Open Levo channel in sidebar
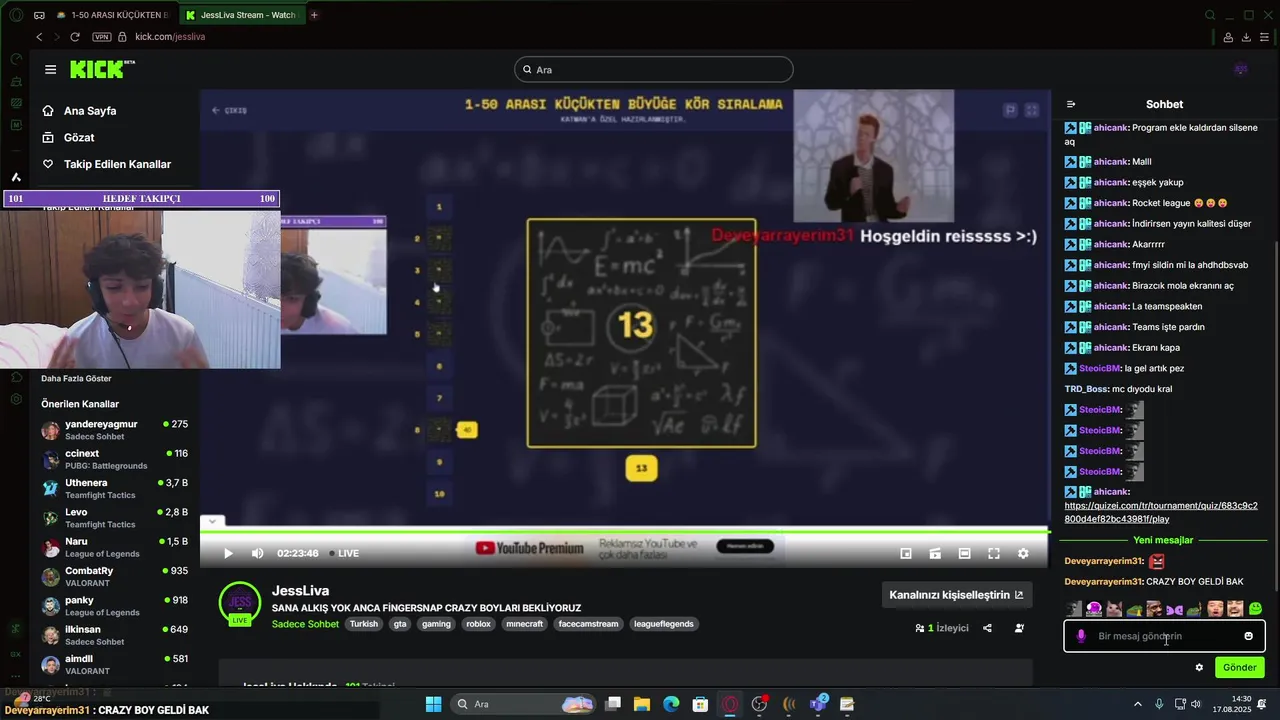1280x720 pixels. pyautogui.click(x=114, y=518)
